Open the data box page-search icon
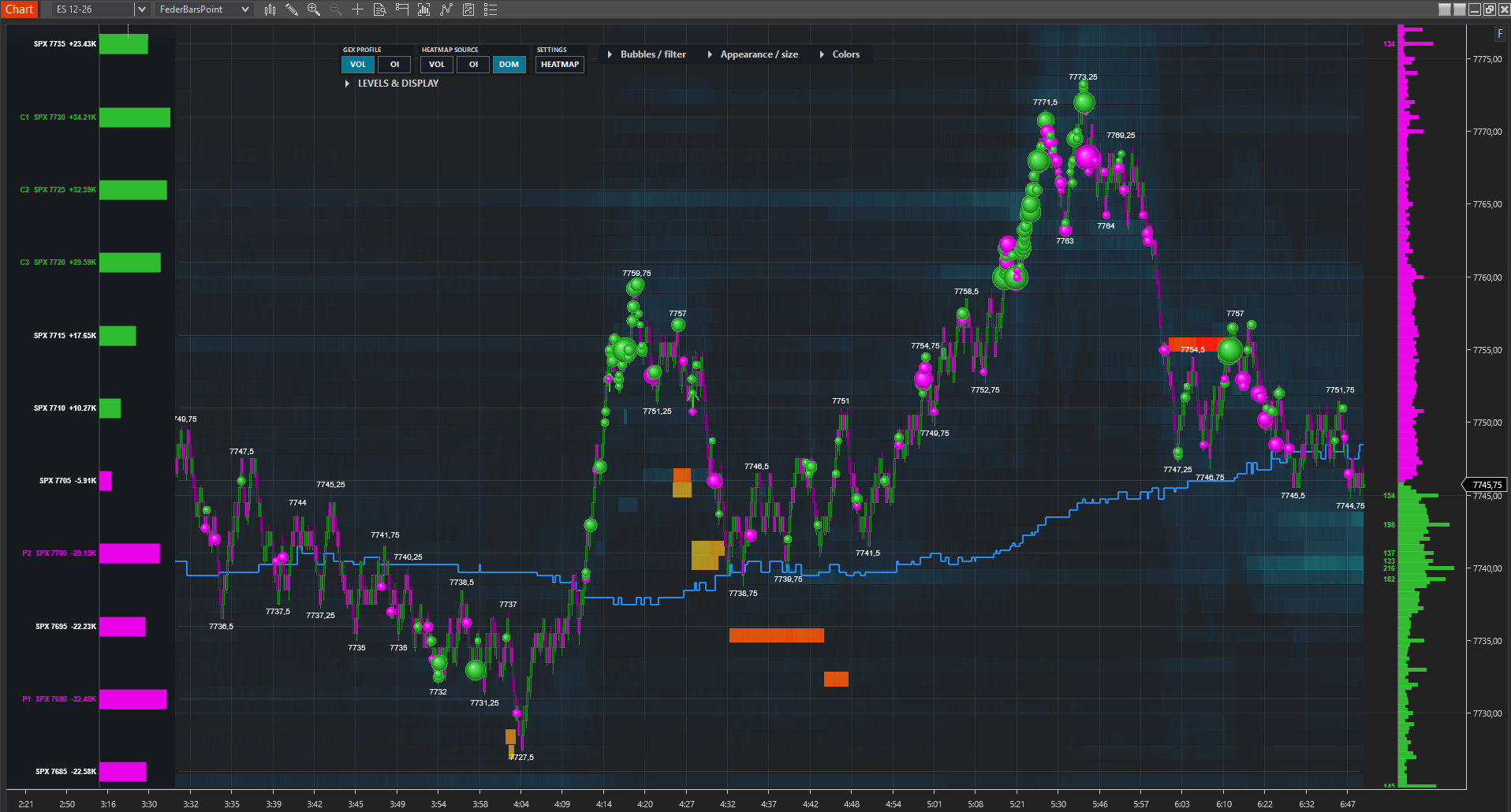Viewport: 1511px width, 812px height. pos(379,9)
